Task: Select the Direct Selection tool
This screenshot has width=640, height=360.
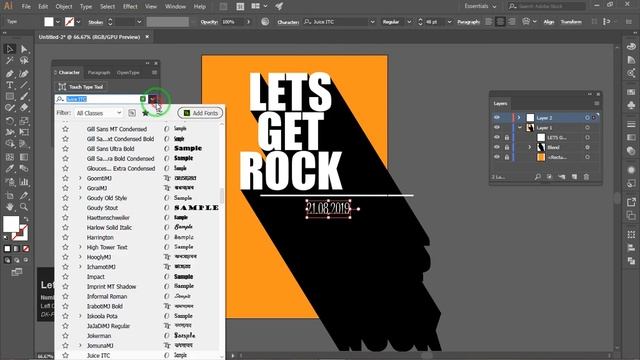Action: (24, 49)
